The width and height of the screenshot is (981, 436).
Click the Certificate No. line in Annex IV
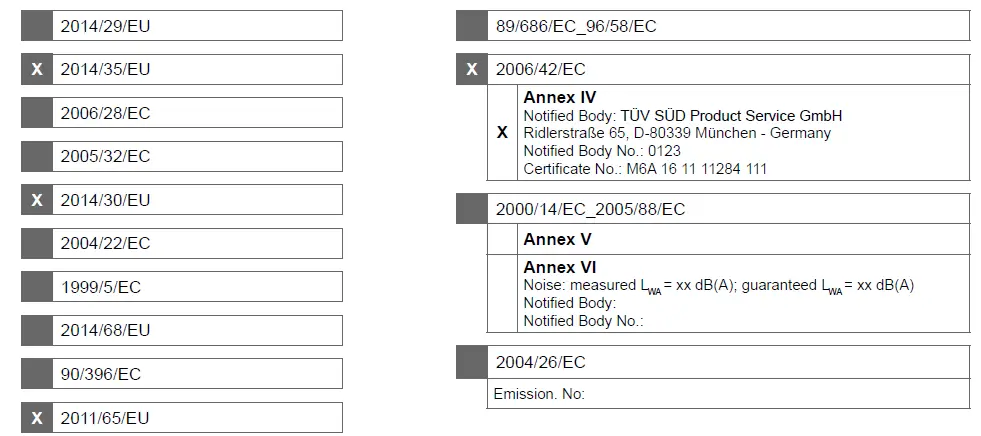click(645, 169)
